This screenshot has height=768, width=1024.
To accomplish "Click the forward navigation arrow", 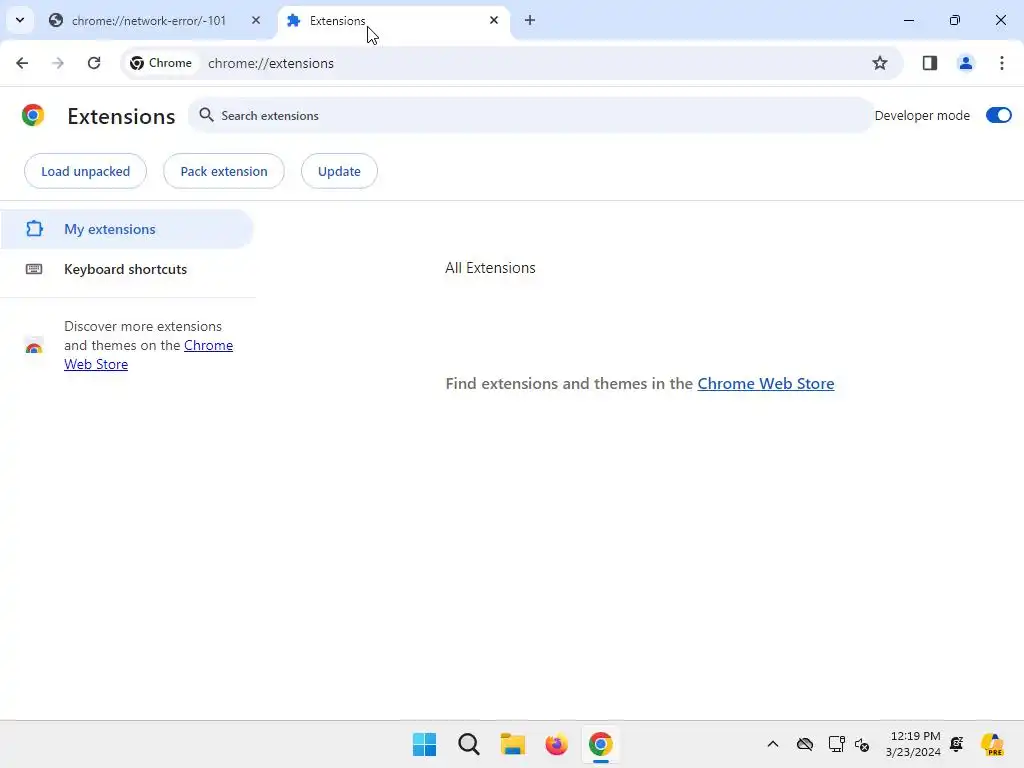I will (x=58, y=63).
